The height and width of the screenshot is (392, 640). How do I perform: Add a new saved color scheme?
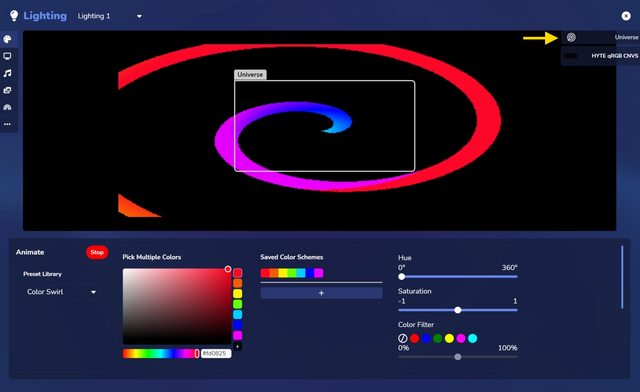321,293
